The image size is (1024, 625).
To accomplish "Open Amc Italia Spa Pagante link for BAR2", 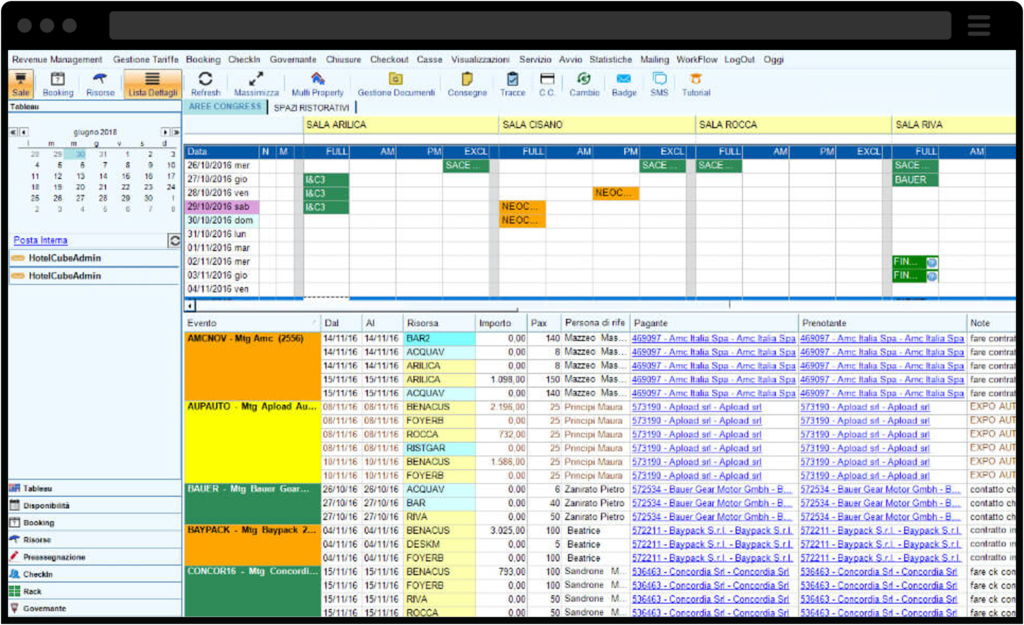I will pyautogui.click(x=713, y=338).
